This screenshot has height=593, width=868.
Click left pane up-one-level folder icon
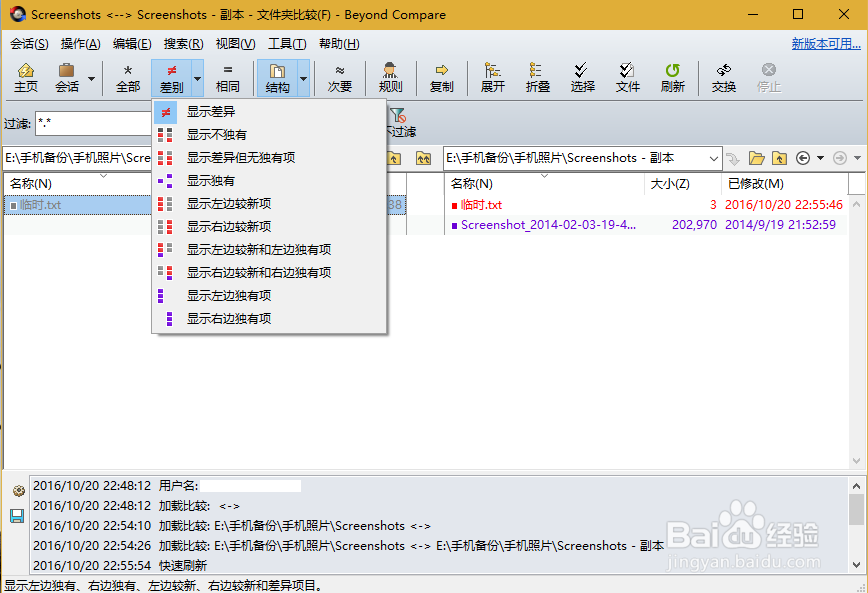tap(394, 158)
